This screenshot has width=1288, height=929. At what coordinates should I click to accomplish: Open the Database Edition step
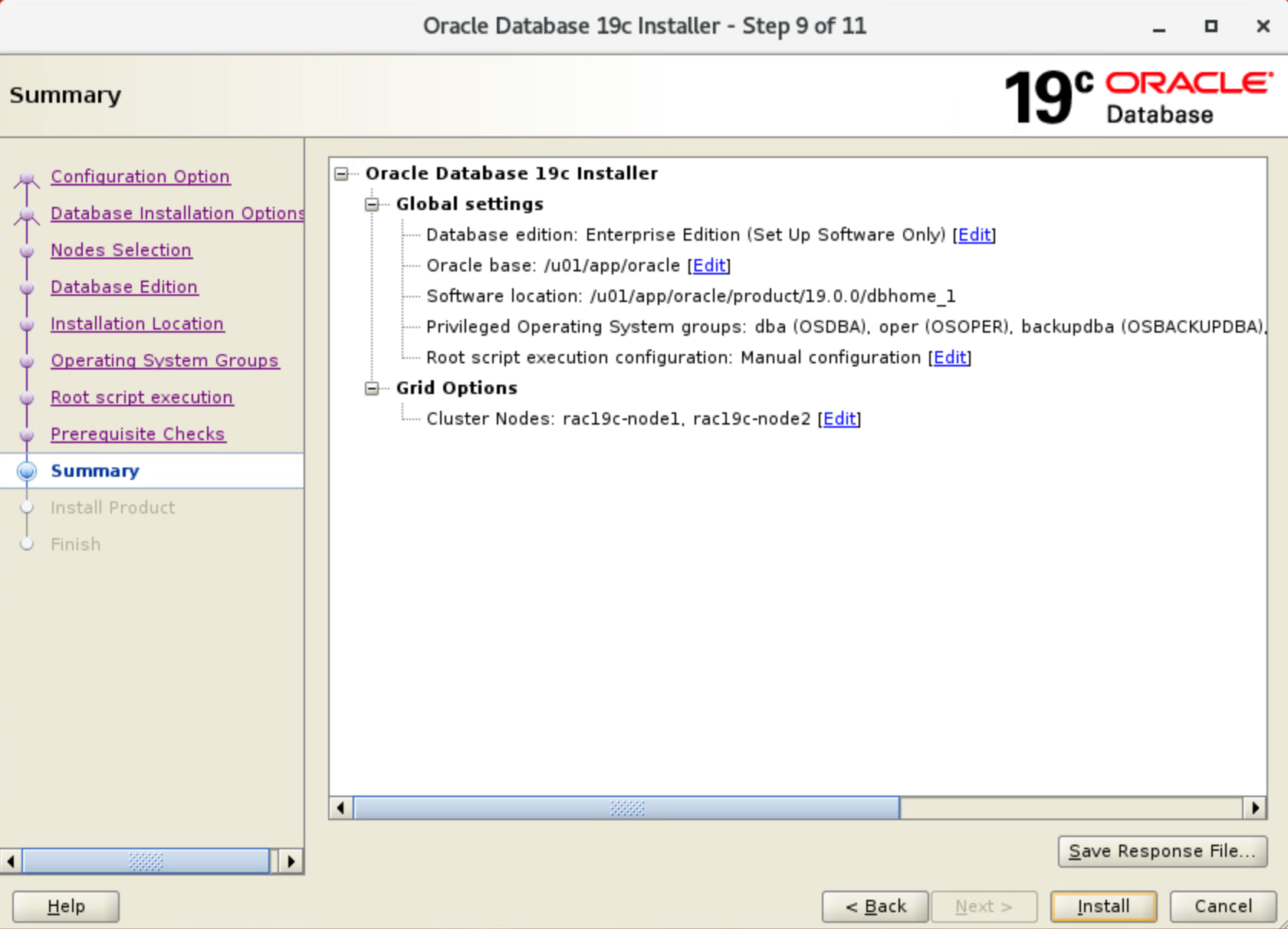point(124,287)
